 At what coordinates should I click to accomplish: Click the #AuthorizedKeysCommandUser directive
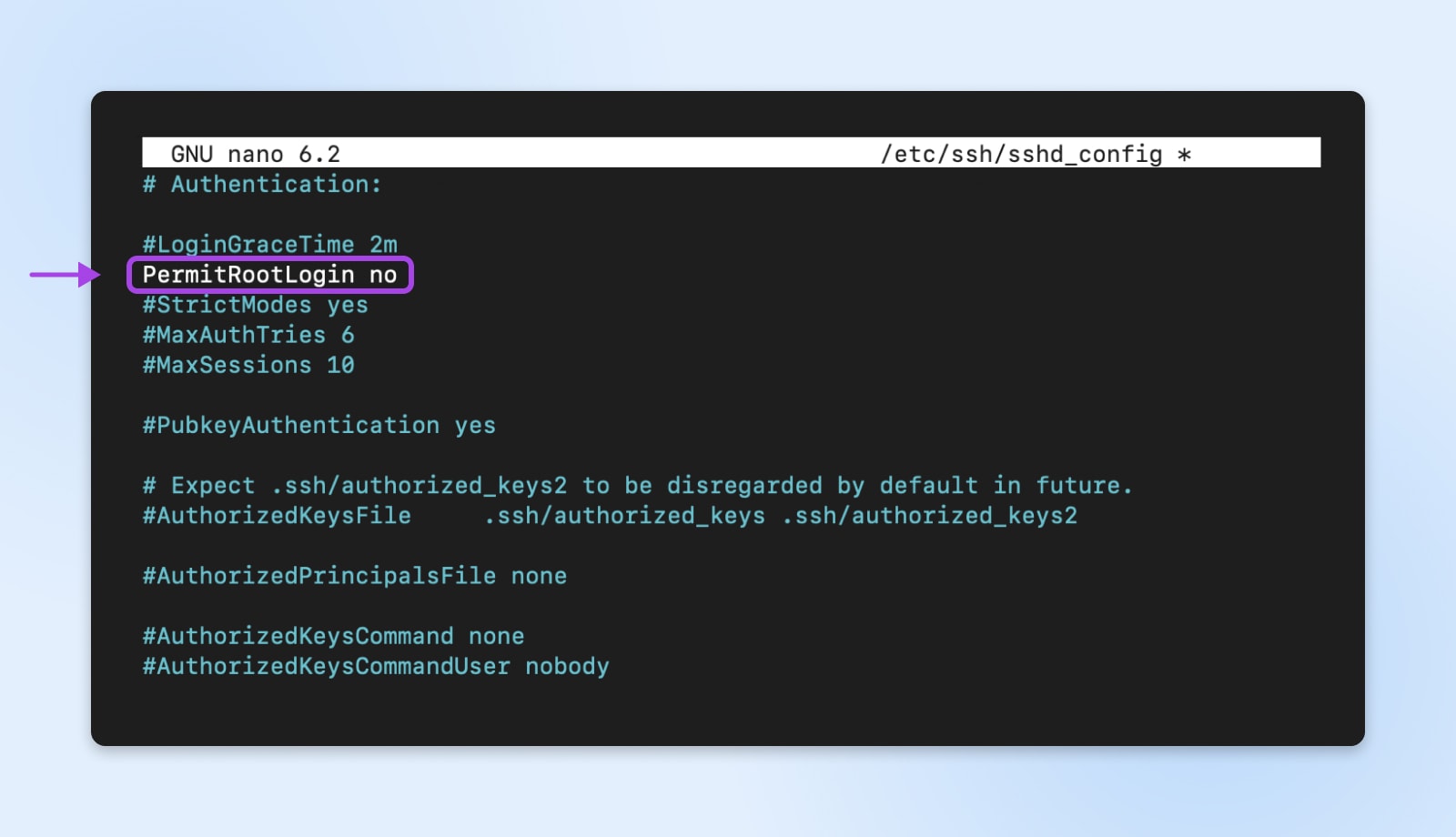point(326,665)
